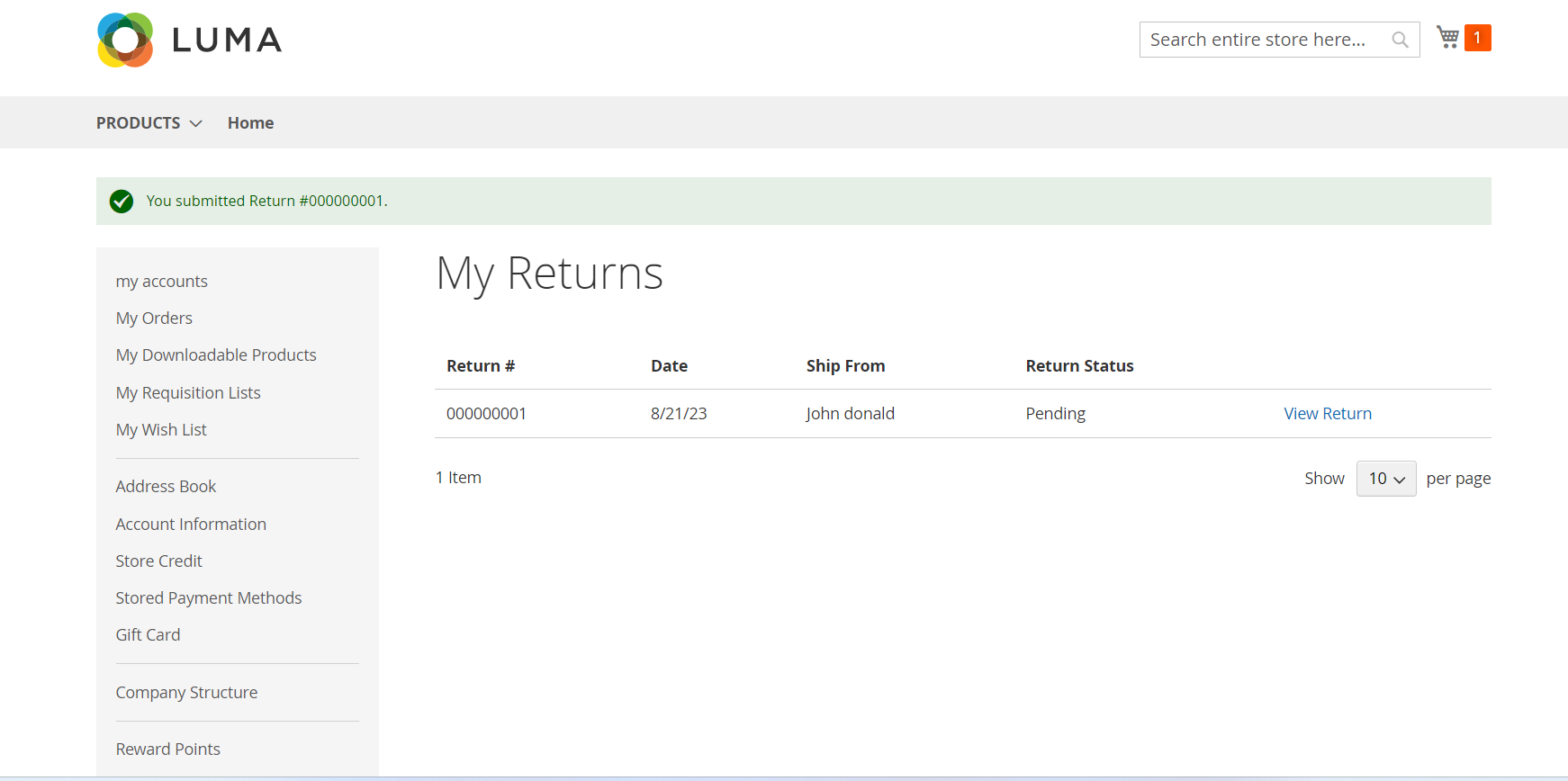Open the per page dropdown showing 10
Viewport: 1568px width, 781px height.
pyautogui.click(x=1386, y=479)
